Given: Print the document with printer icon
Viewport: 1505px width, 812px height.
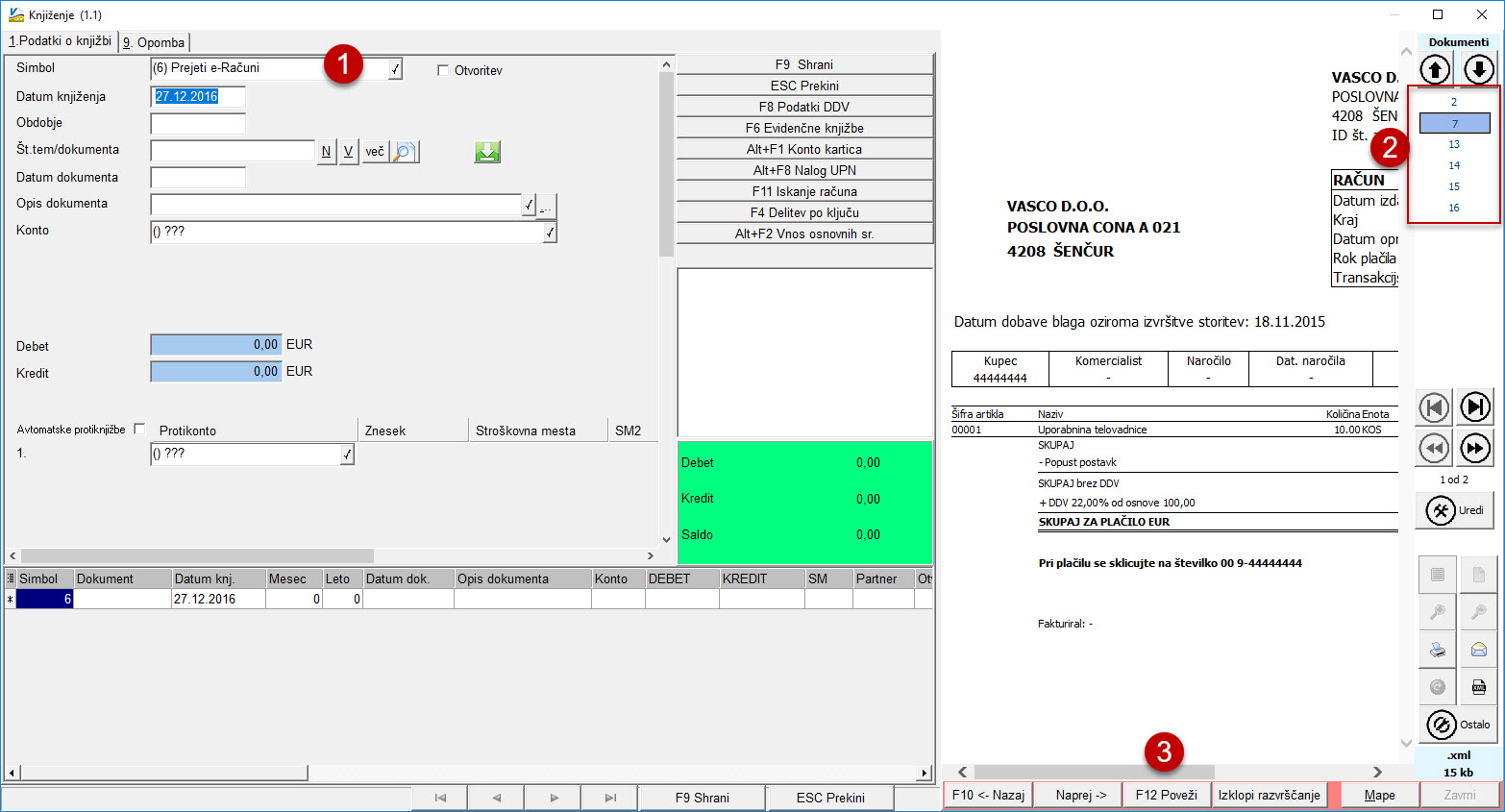Looking at the screenshot, I should (1438, 650).
